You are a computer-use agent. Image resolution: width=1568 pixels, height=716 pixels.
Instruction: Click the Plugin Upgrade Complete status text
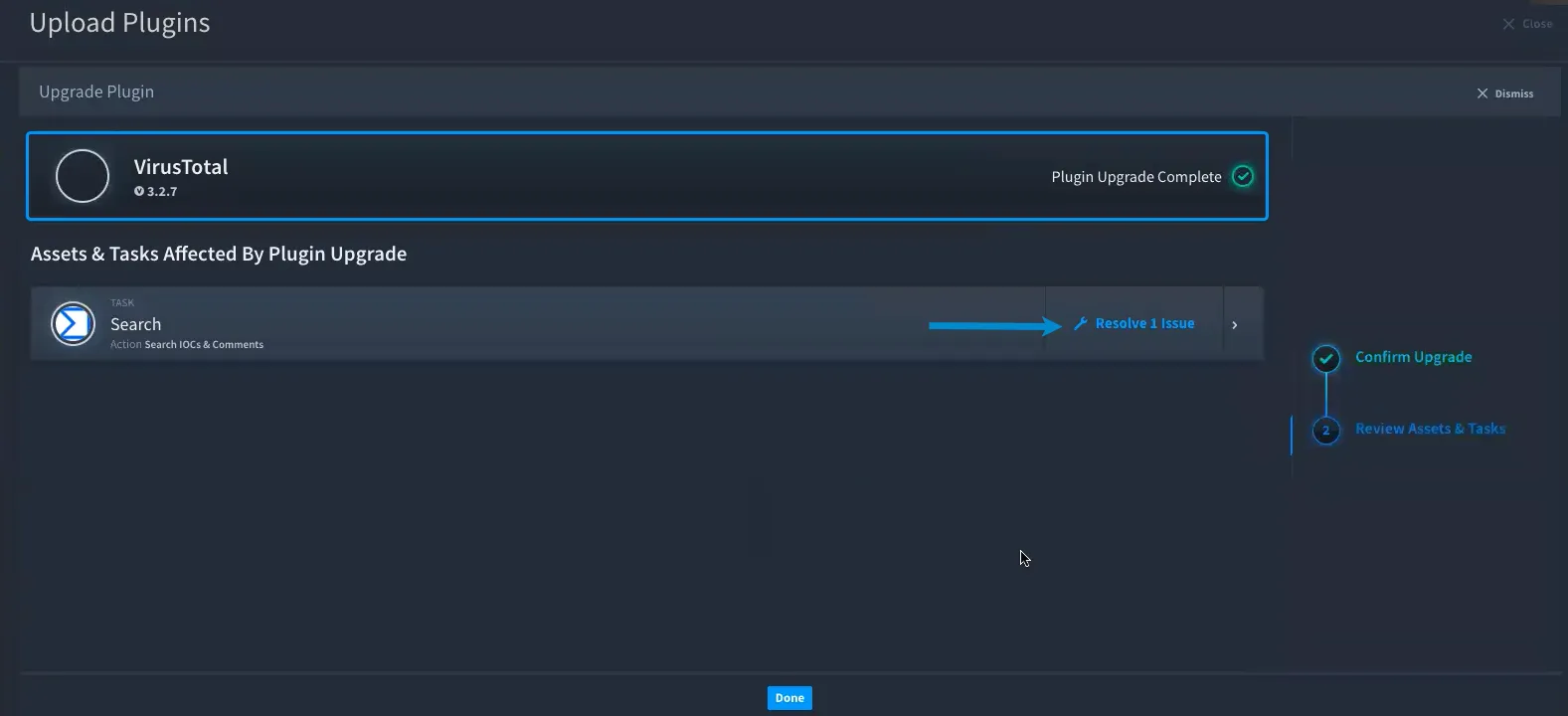point(1136,177)
